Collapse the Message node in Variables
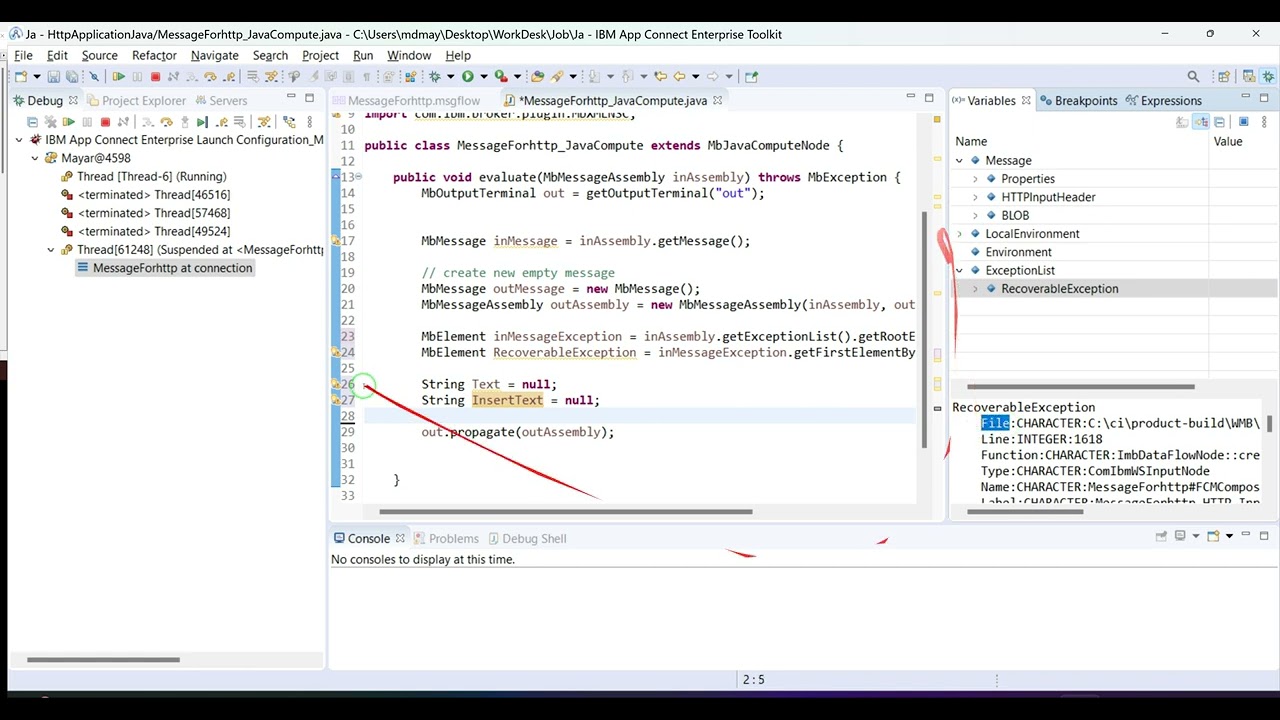 click(960, 160)
